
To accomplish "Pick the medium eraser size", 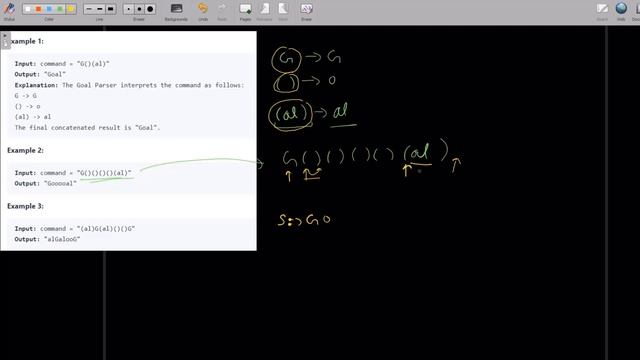I will coord(139,9).
